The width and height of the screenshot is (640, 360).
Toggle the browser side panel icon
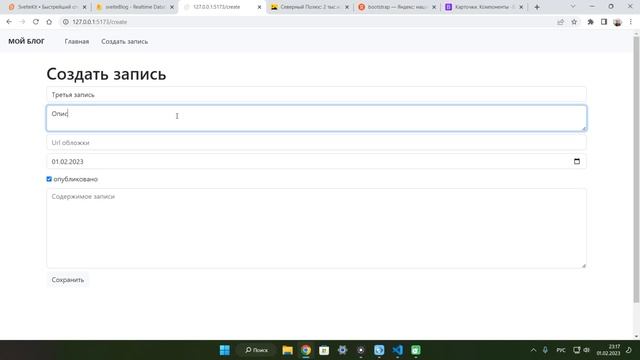click(x=604, y=22)
